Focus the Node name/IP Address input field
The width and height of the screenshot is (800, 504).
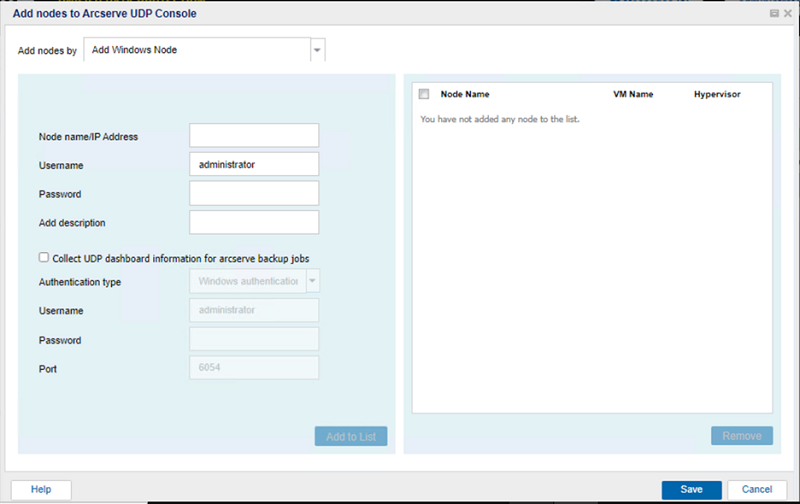pos(254,135)
